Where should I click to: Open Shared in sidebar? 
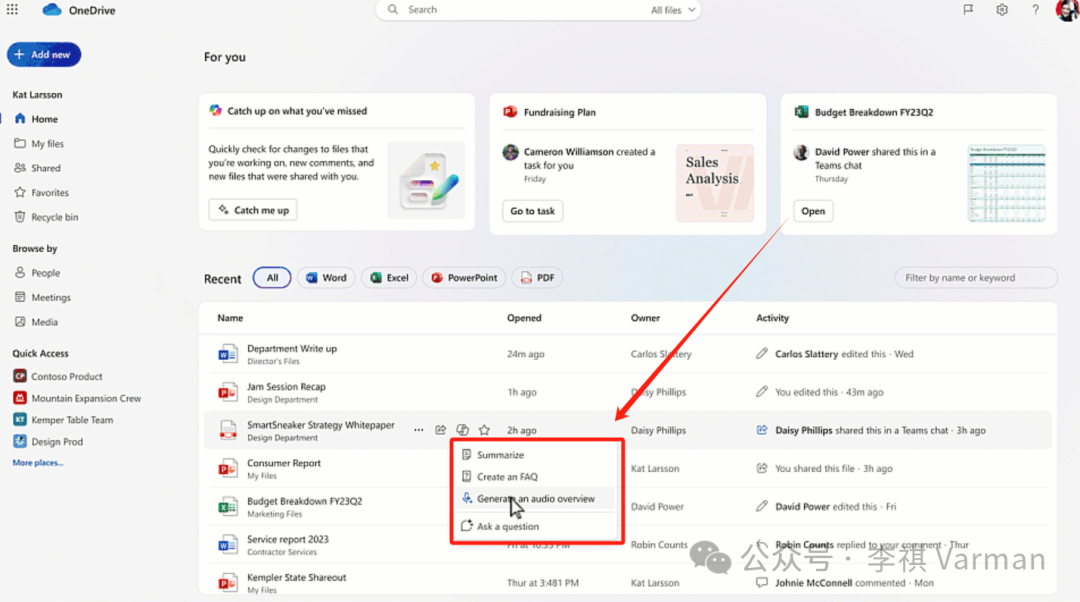click(x=38, y=168)
